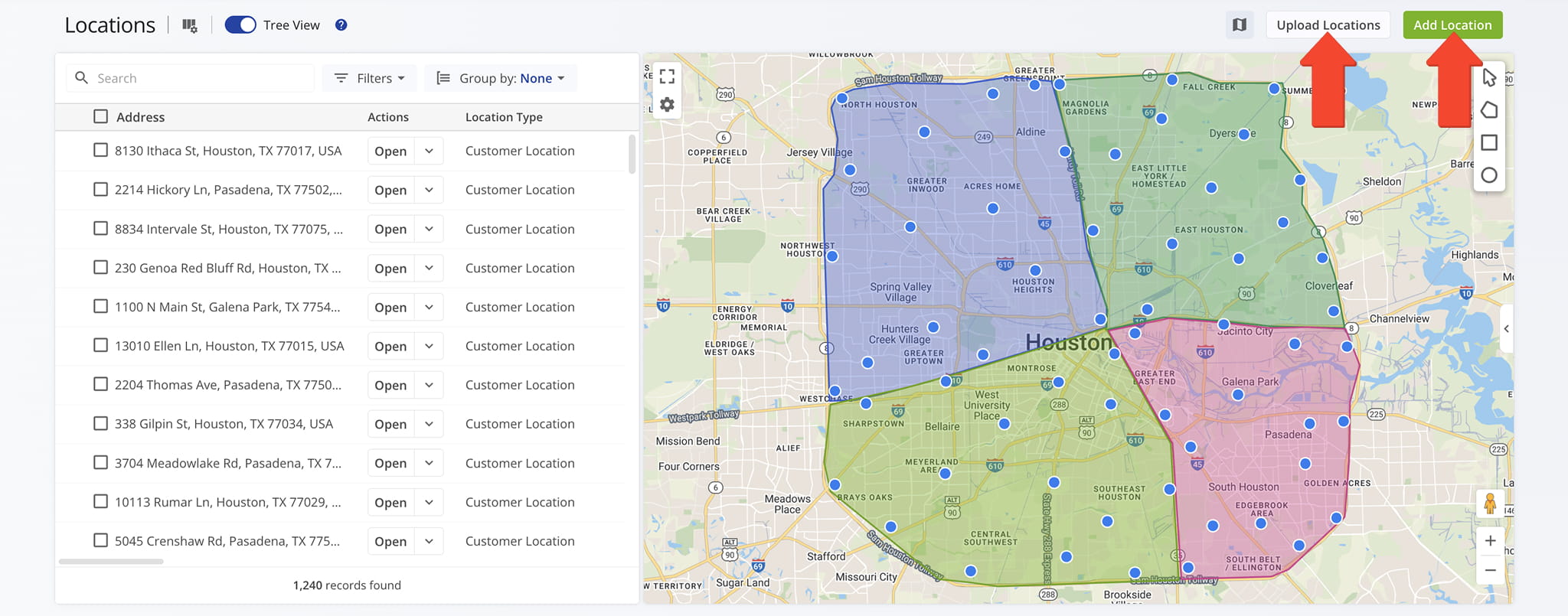This screenshot has height=616, width=1568.
Task: Expand actions arrow for 338 Gilpin St
Action: click(429, 424)
